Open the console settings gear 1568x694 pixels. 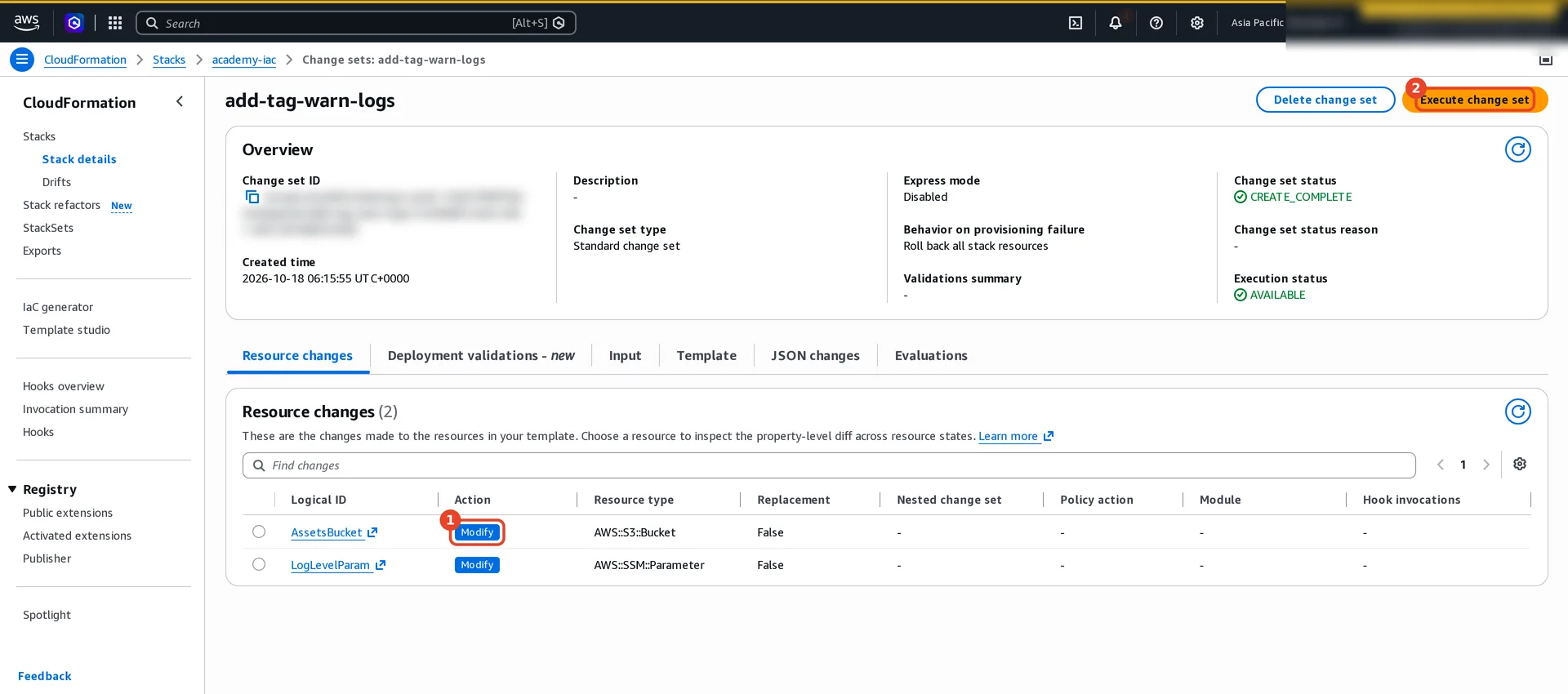pyautogui.click(x=1197, y=23)
